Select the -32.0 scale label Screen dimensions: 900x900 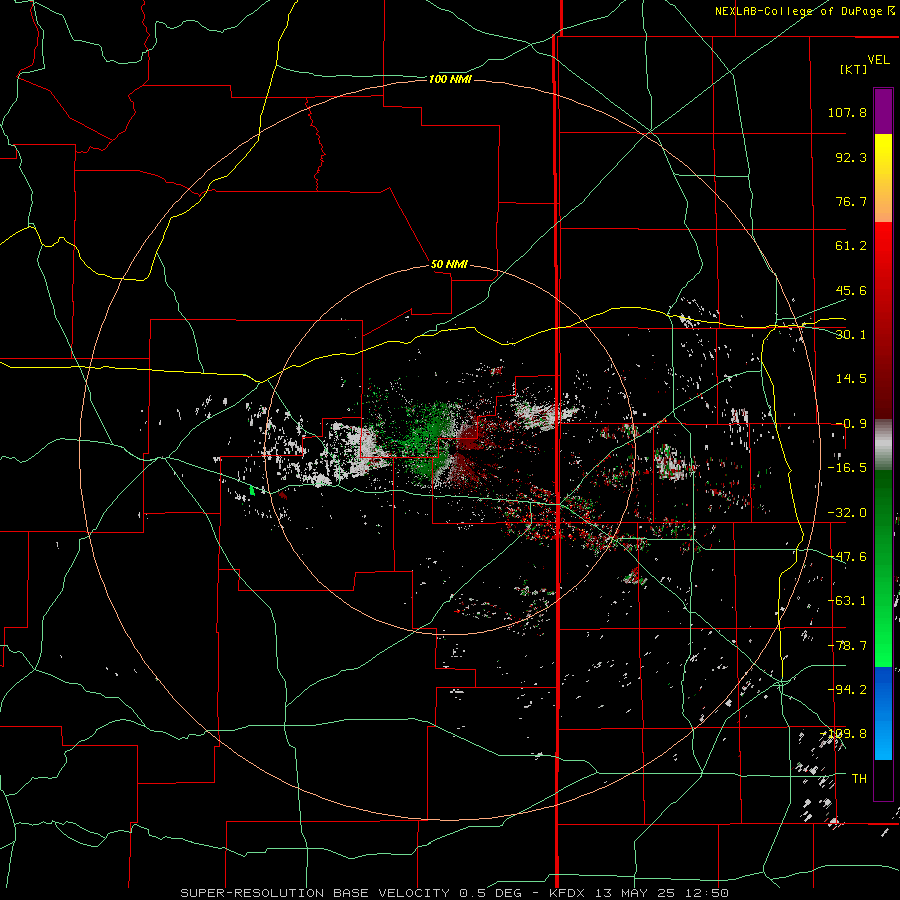[847, 513]
